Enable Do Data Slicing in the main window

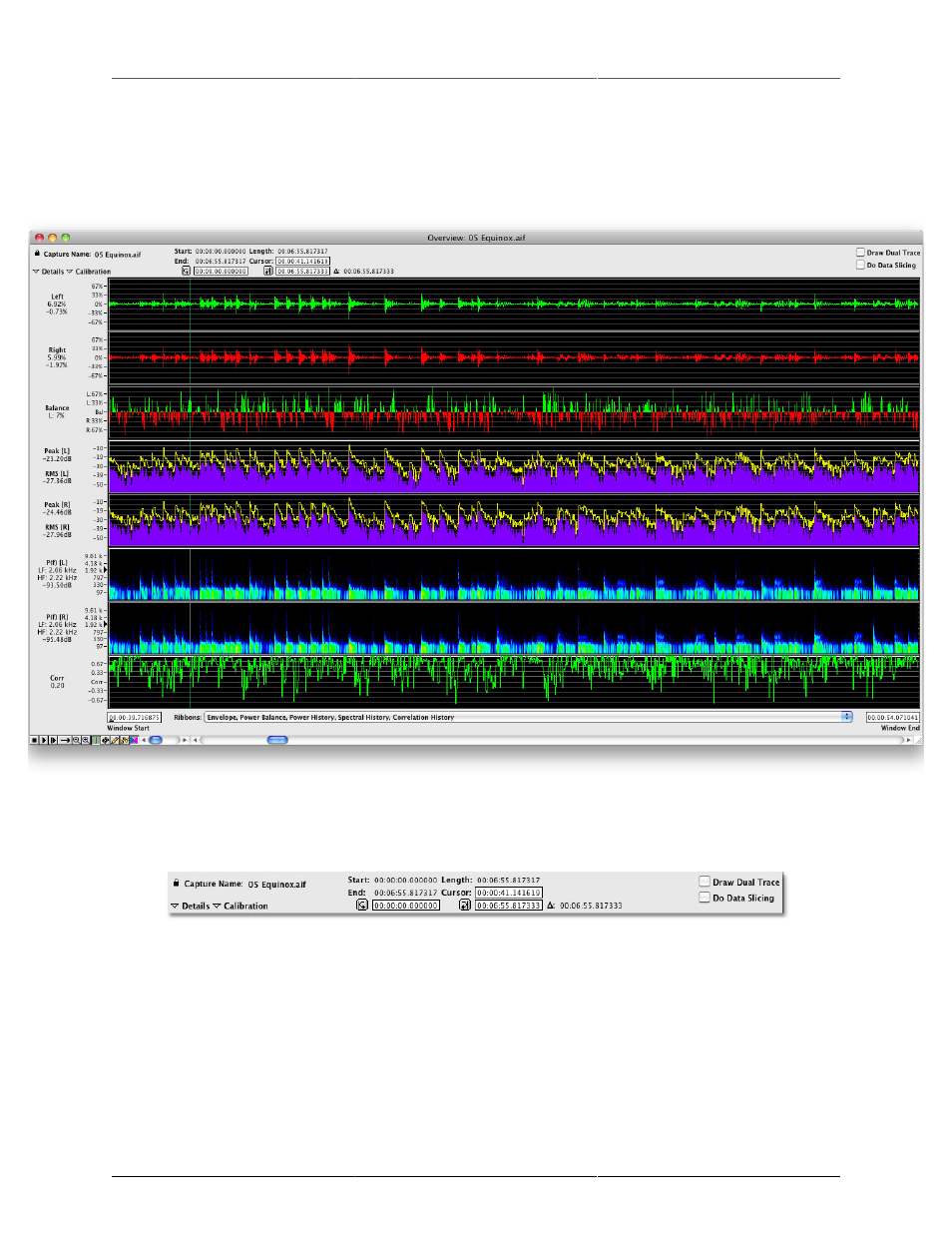pyautogui.click(x=860, y=265)
